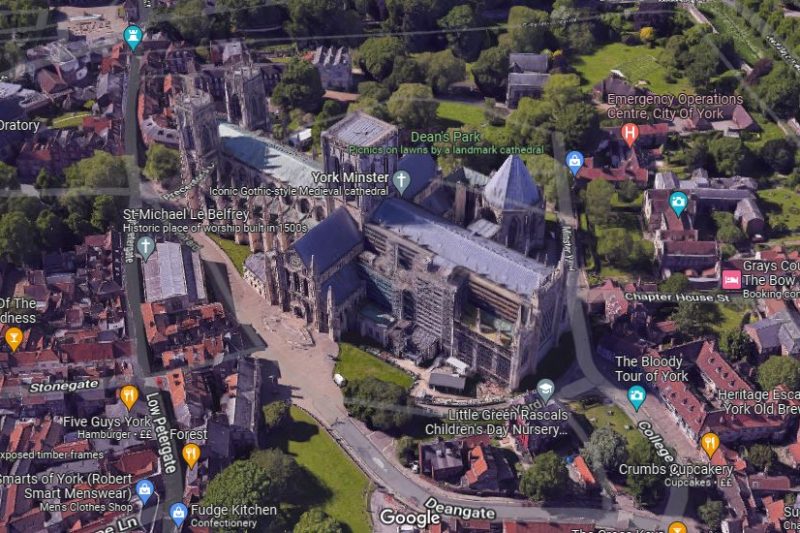
Task: Open the Emergency Operations Centre red marker
Action: tap(629, 133)
